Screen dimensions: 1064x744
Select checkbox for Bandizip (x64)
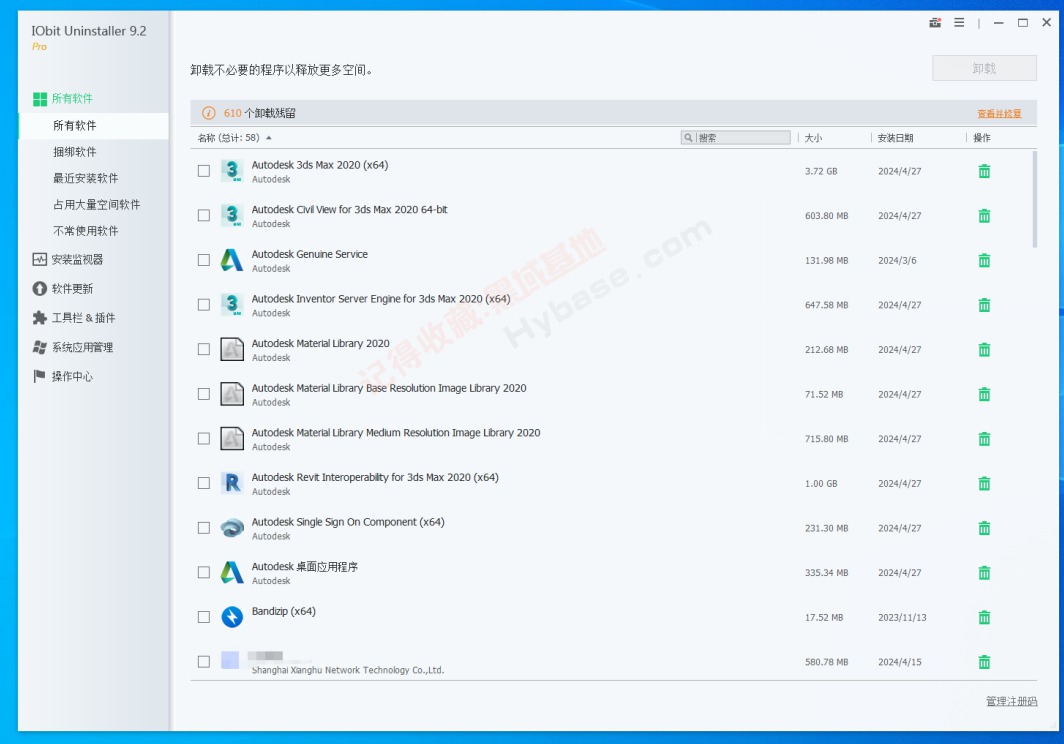point(204,617)
